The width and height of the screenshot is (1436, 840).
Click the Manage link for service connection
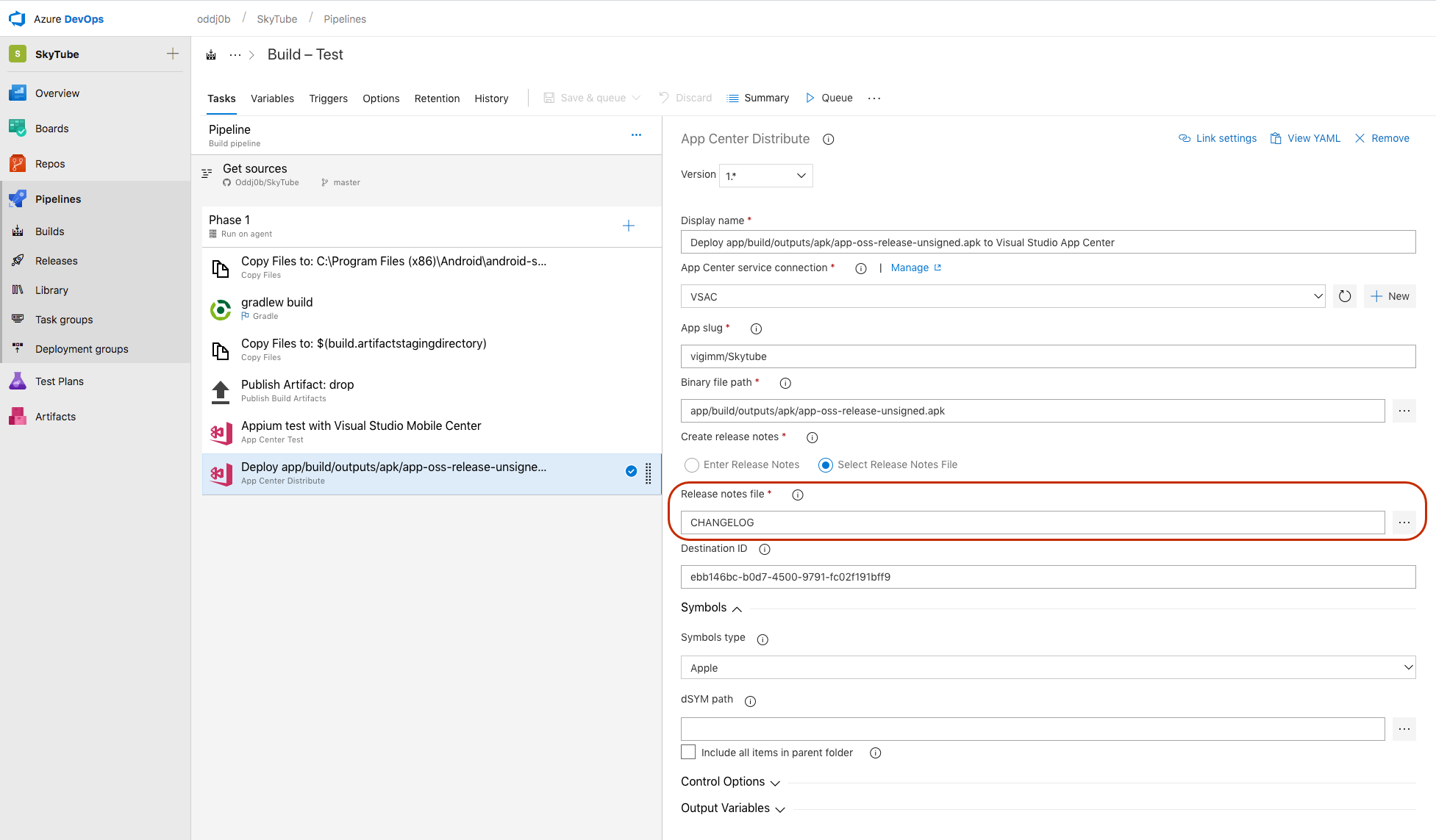[x=913, y=268]
